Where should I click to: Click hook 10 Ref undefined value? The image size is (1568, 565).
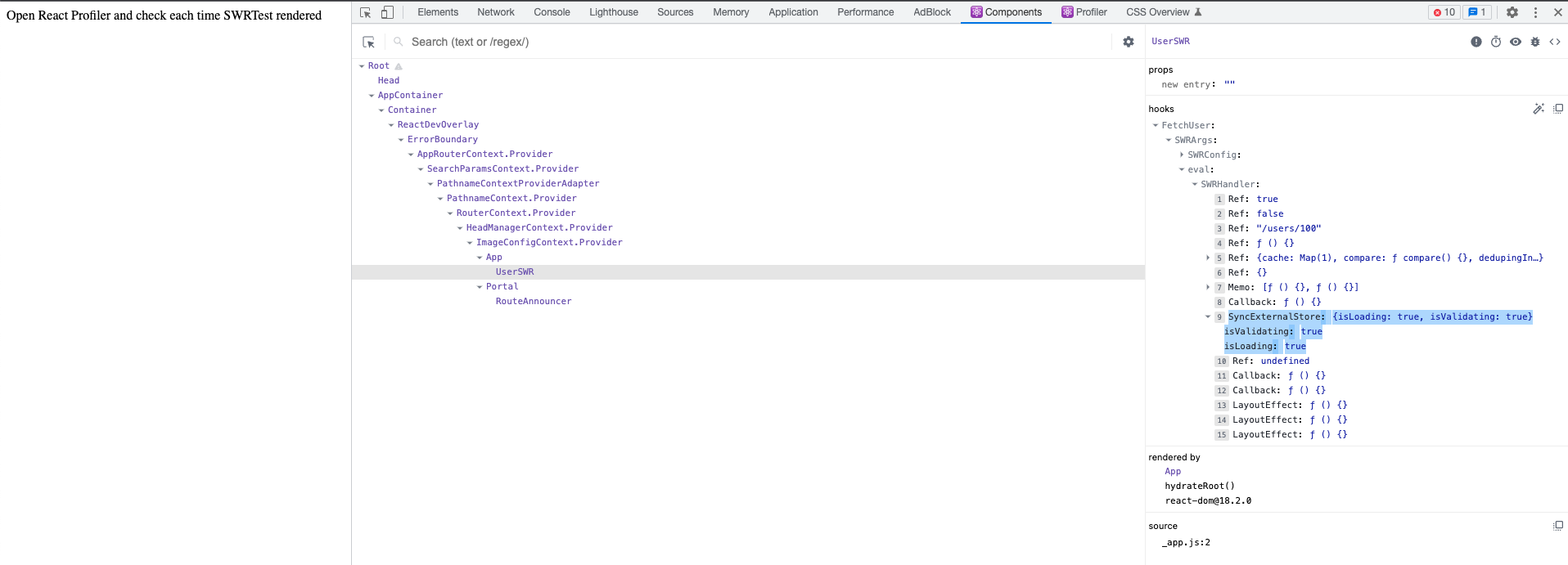click(x=1285, y=361)
